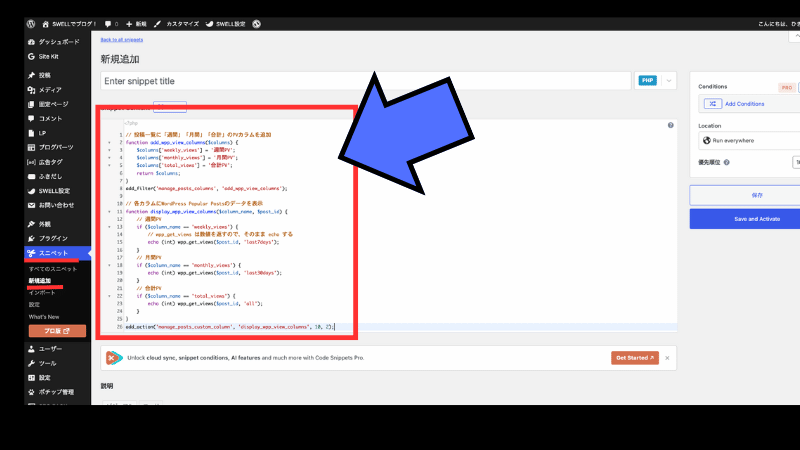Click code line add_action('manage_posts_custom_column'
800x450 pixels.
point(230,327)
